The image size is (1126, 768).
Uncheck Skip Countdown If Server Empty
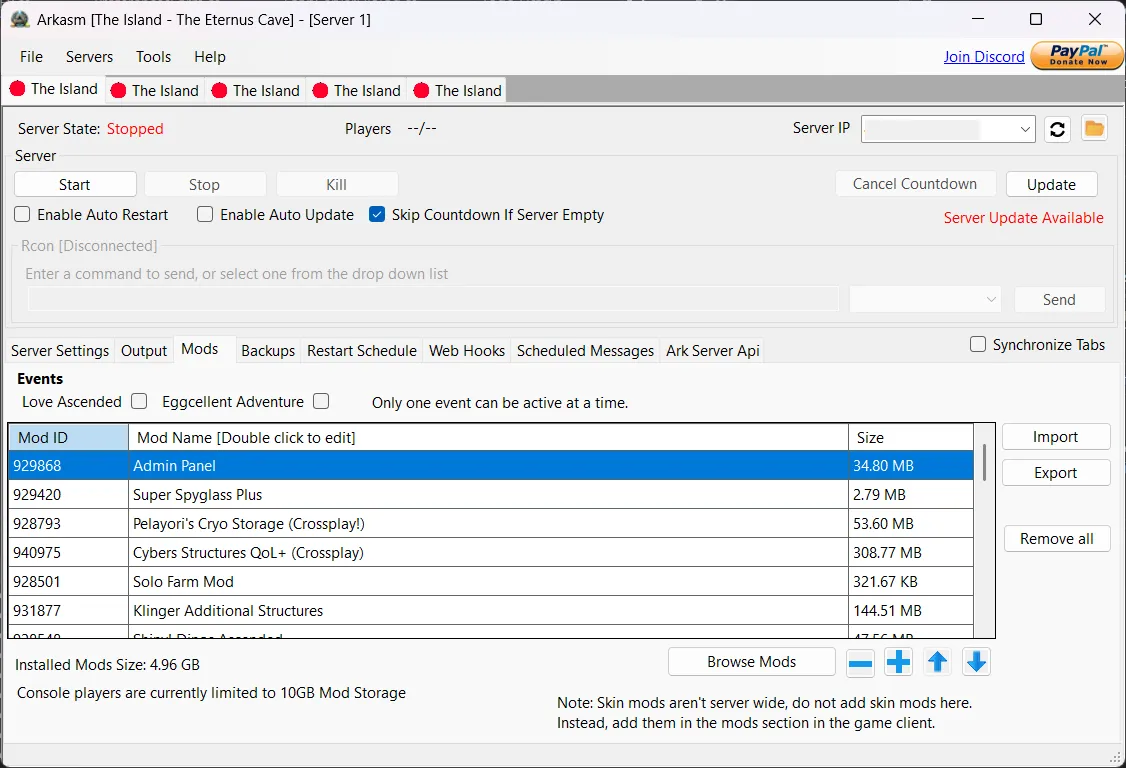click(377, 215)
